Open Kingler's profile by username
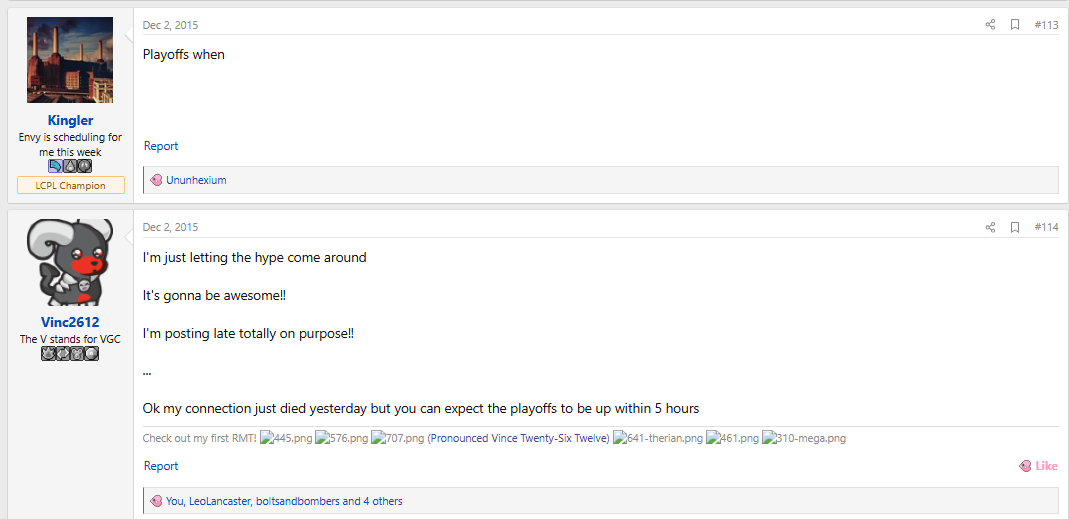 coord(70,121)
